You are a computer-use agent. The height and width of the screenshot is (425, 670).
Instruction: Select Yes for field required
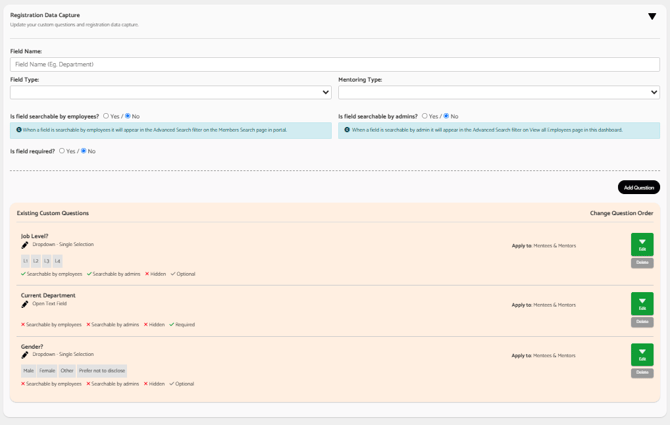click(x=62, y=151)
